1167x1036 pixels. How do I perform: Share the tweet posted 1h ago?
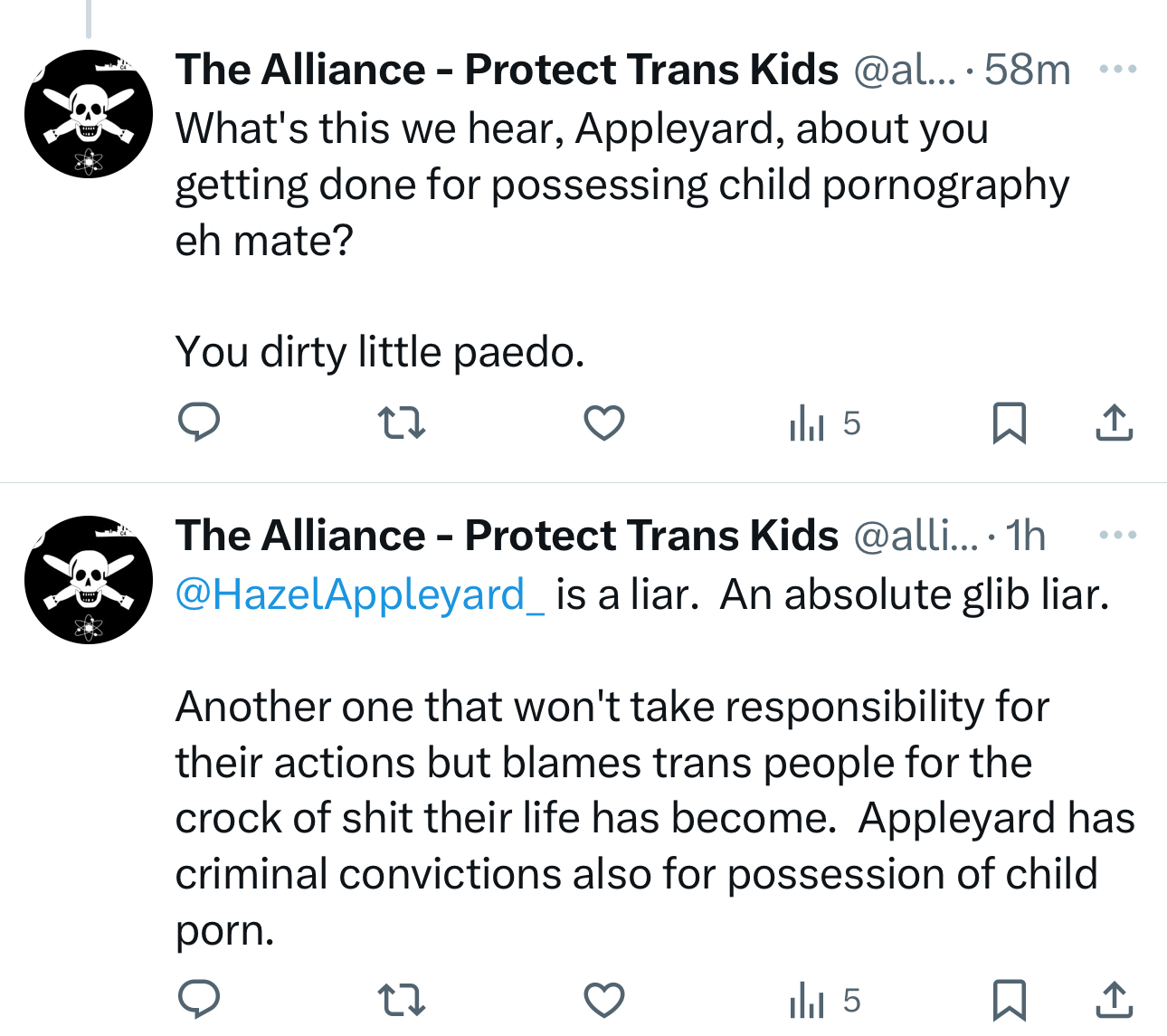tap(1114, 1000)
